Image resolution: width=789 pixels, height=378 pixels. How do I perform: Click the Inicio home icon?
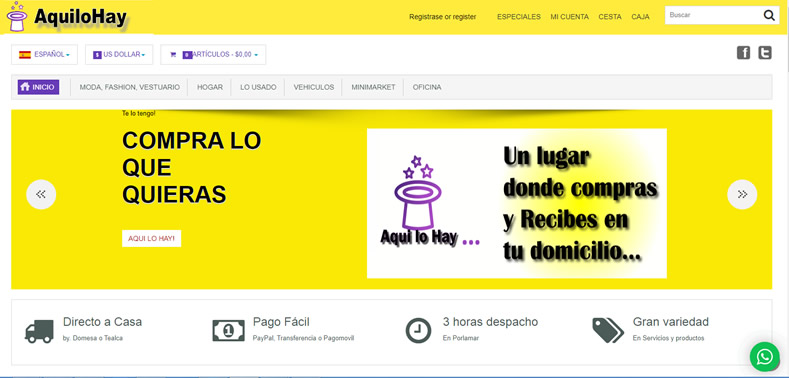[x=25, y=87]
